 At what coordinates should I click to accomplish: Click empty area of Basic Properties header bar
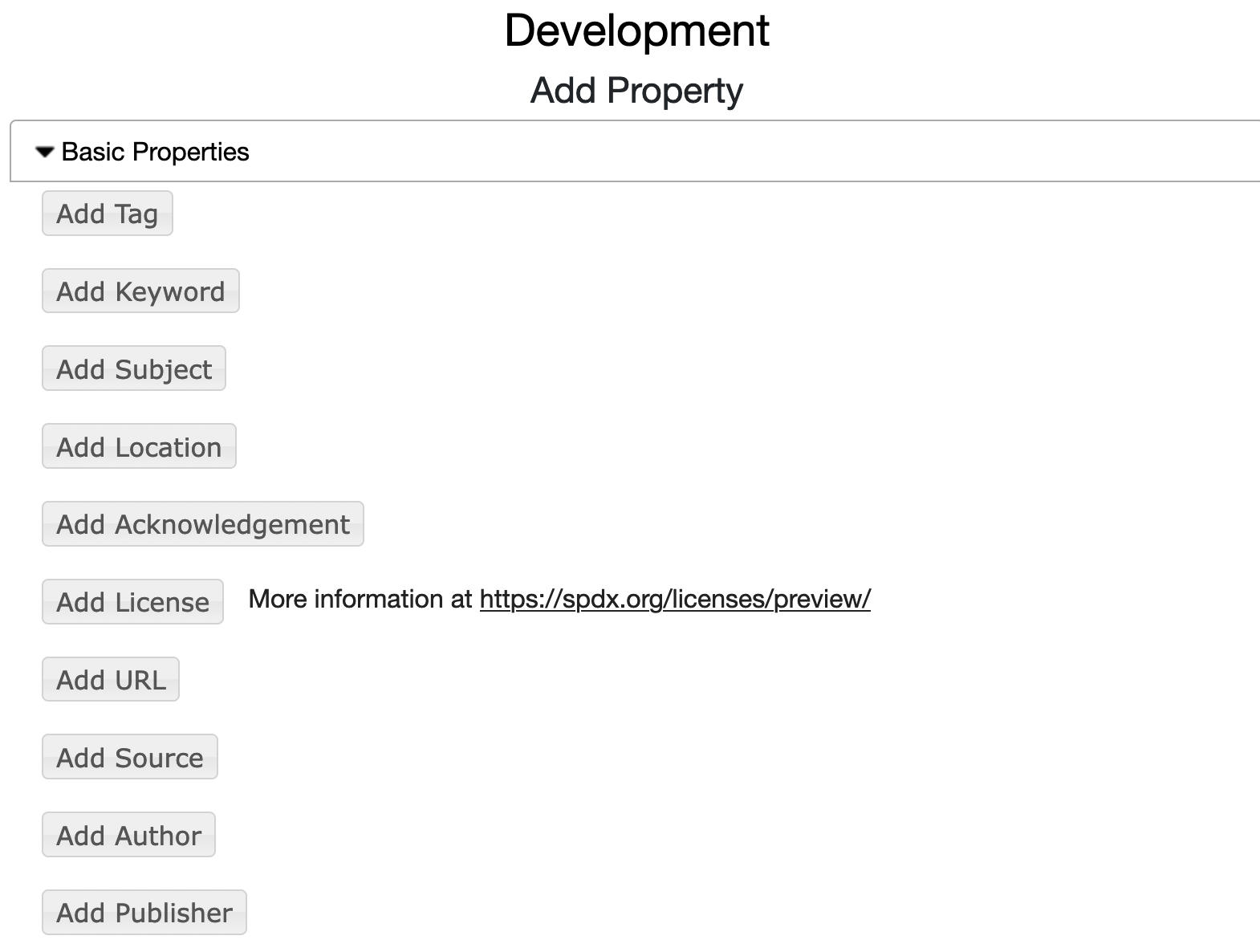click(722, 152)
